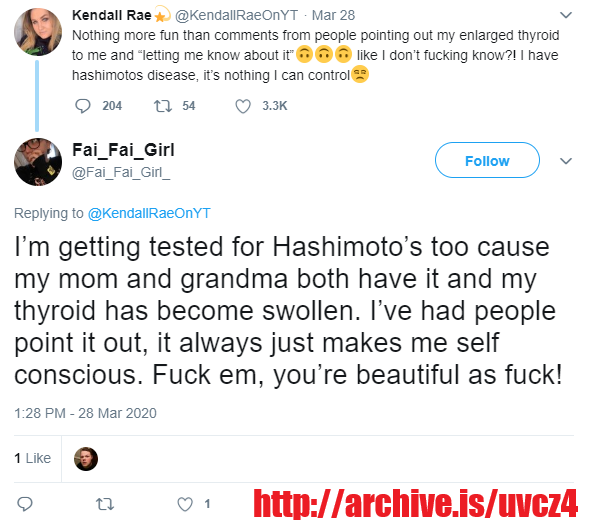This screenshot has height=521, width=599.
Task: Click reply icon on Kendall Rae's tweet
Action: (83, 106)
